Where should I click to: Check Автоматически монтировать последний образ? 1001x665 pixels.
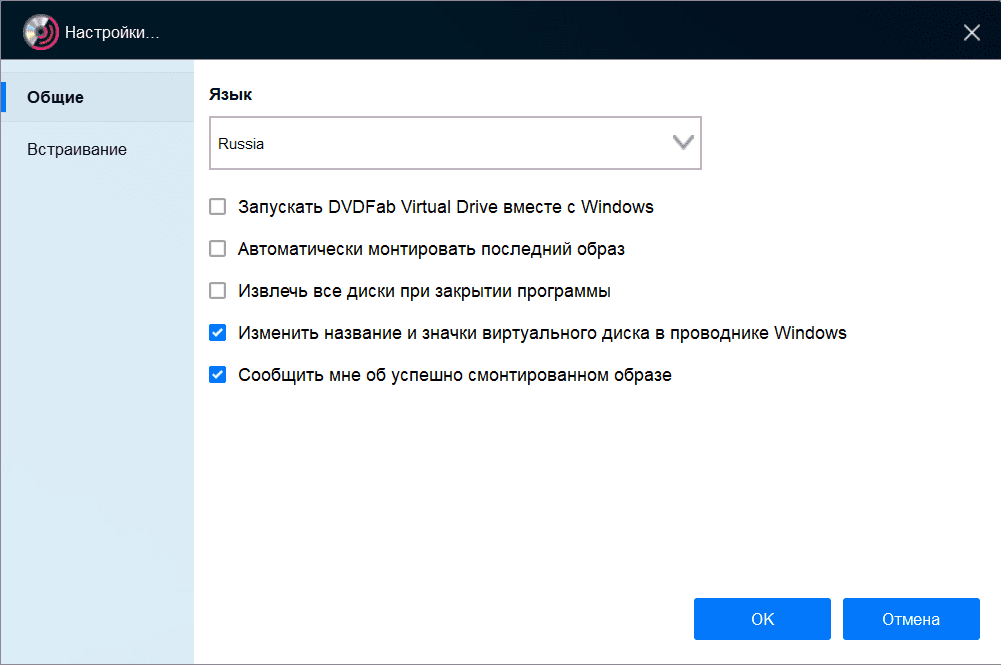pos(218,248)
